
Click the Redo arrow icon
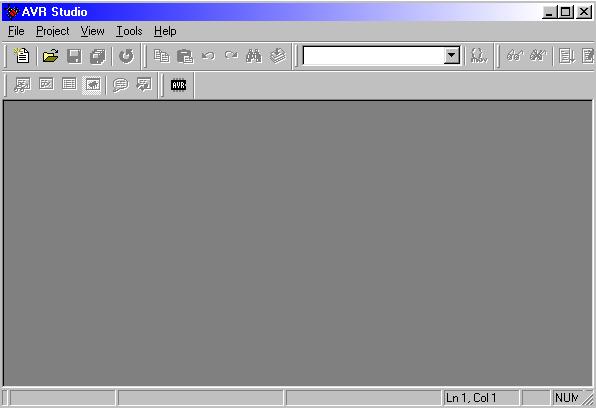click(x=231, y=56)
